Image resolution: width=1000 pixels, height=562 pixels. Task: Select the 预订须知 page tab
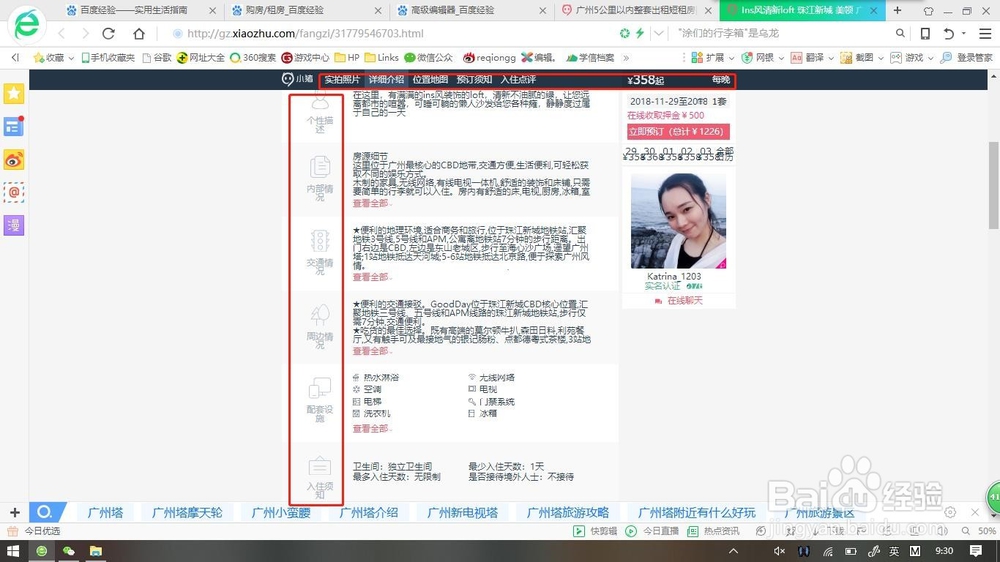pos(474,80)
